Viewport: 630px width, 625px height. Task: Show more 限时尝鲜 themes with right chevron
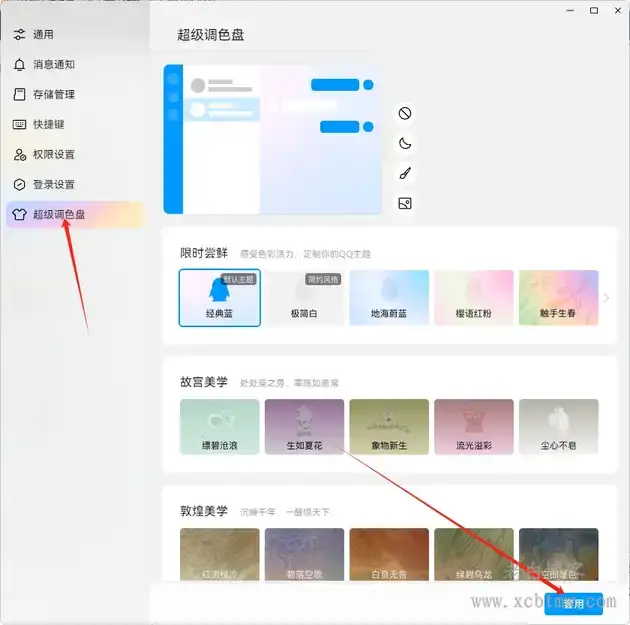(x=606, y=298)
